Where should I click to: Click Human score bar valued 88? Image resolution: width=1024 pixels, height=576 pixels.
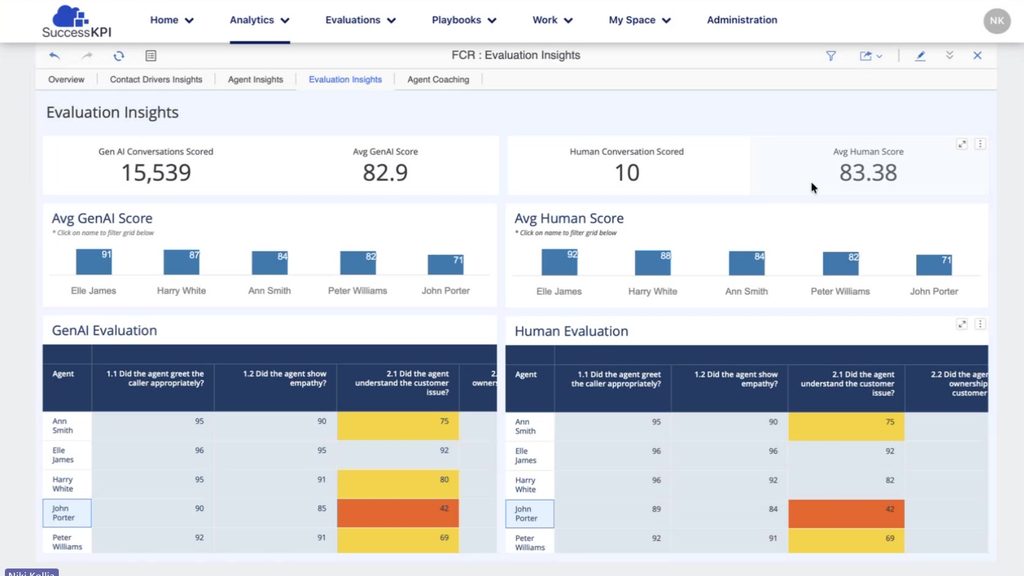click(653, 263)
